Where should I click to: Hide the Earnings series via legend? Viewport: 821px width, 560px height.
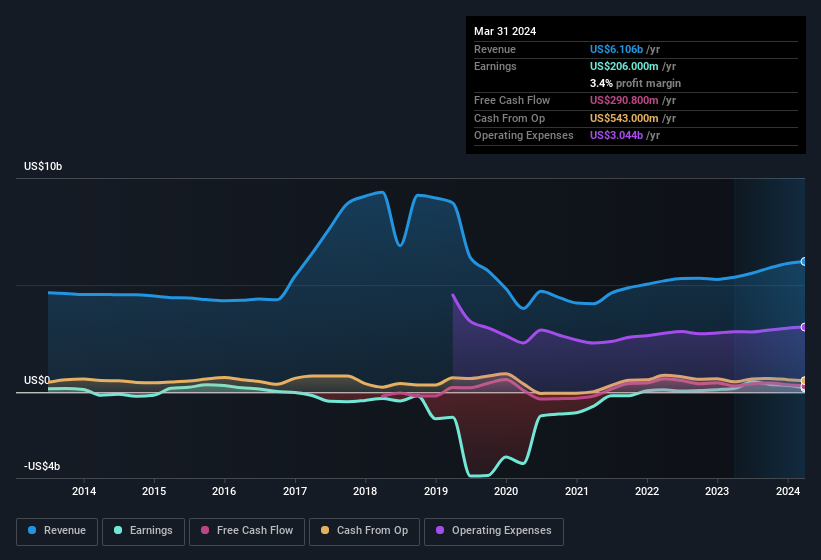tap(145, 531)
